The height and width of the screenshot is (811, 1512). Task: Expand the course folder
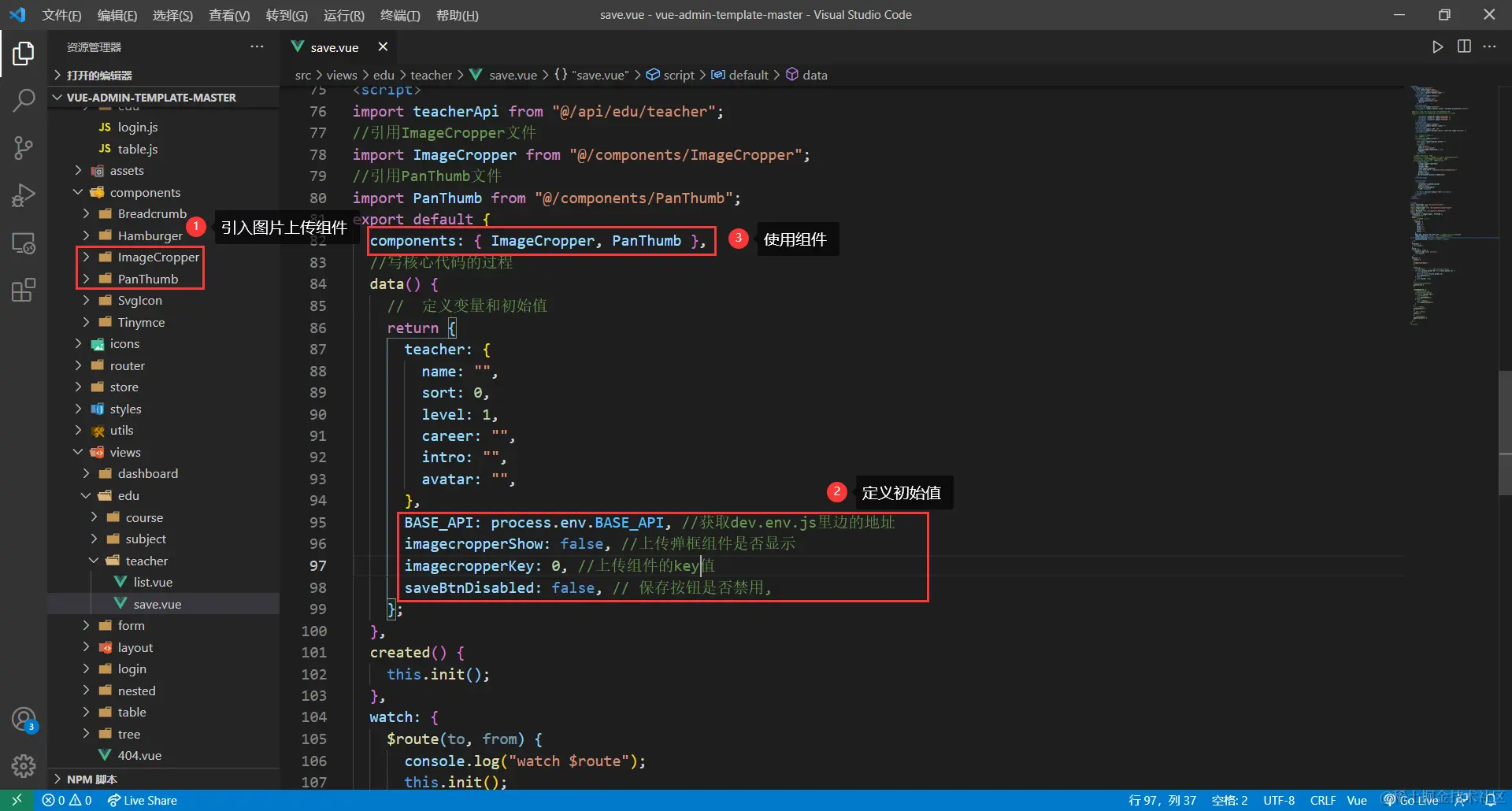163,518
